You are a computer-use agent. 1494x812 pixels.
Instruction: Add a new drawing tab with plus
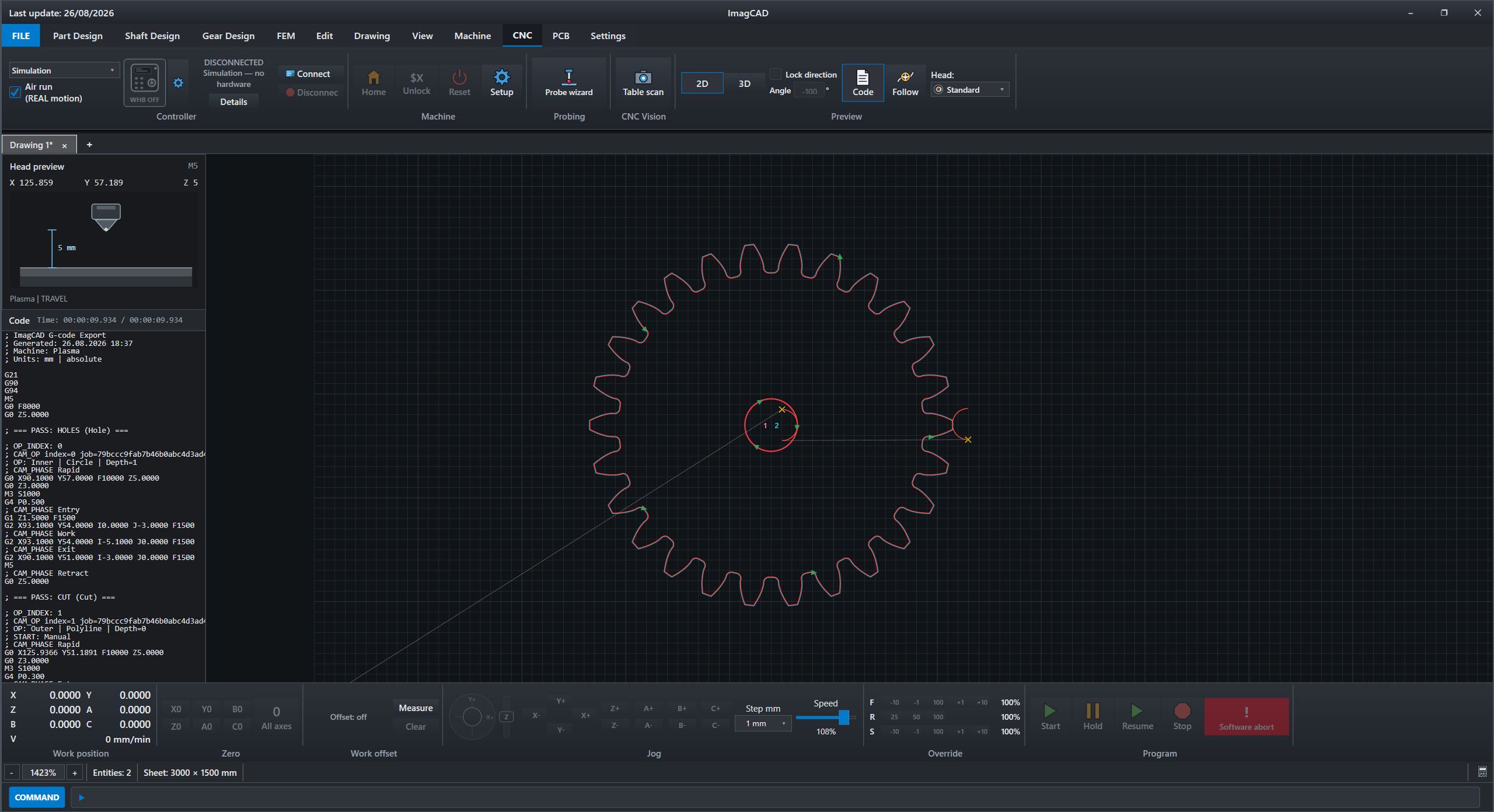[89, 145]
